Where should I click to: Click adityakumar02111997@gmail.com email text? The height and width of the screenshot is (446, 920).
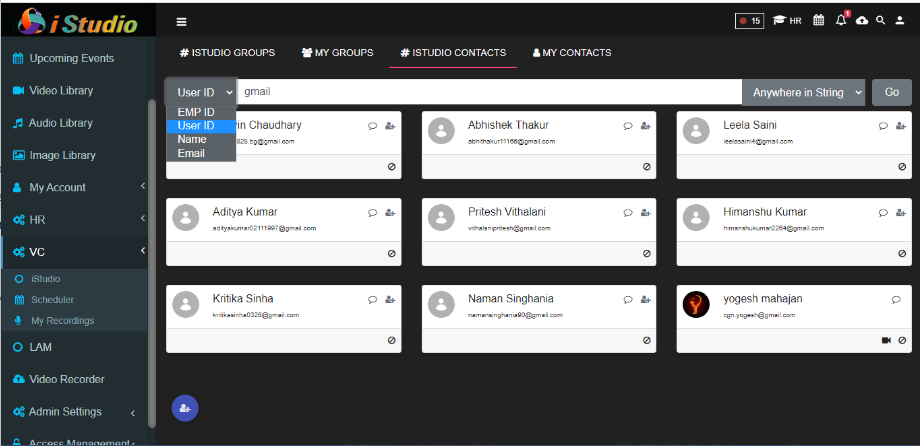click(265, 228)
